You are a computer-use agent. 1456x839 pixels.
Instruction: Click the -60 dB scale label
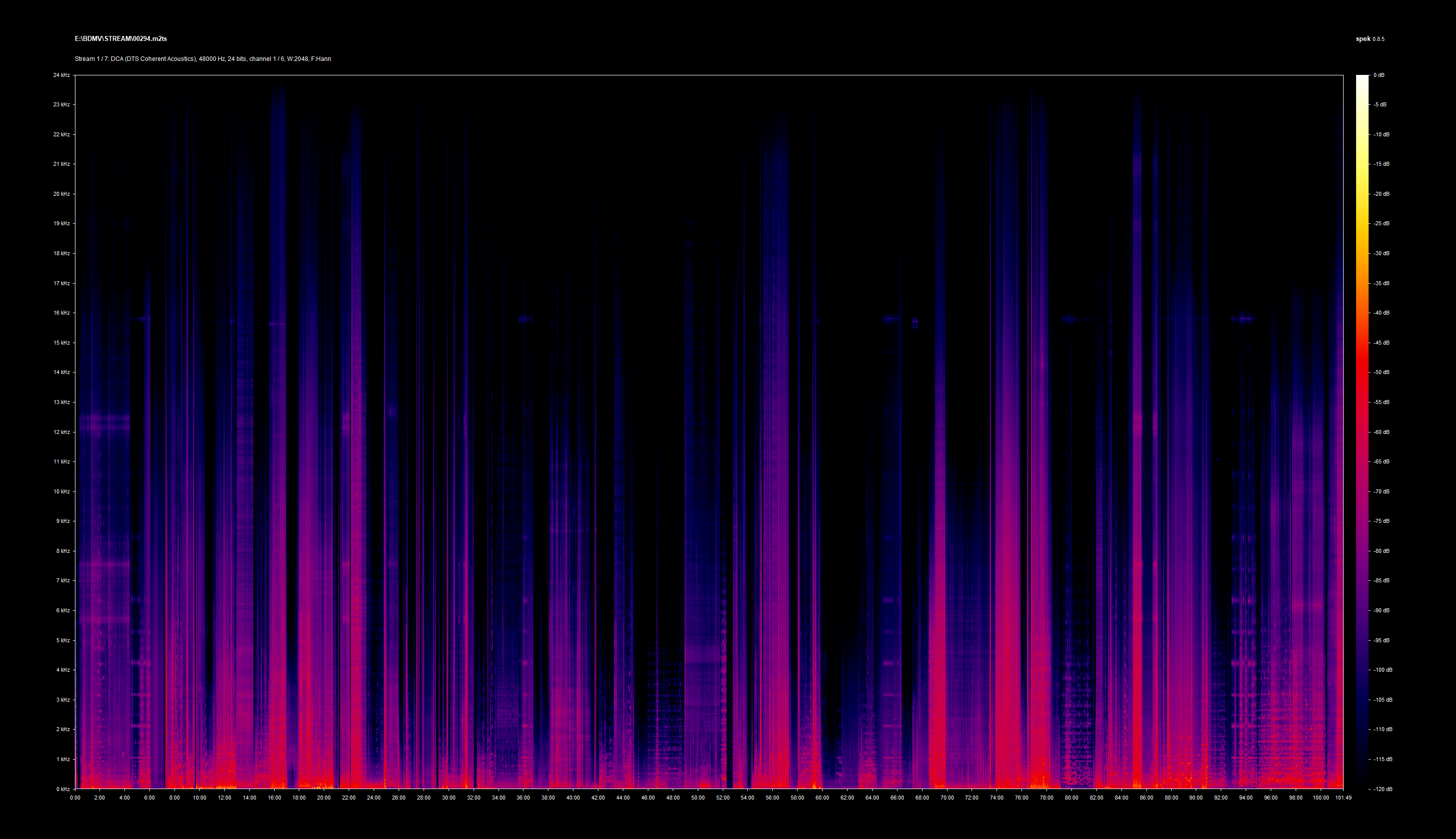pos(1381,431)
